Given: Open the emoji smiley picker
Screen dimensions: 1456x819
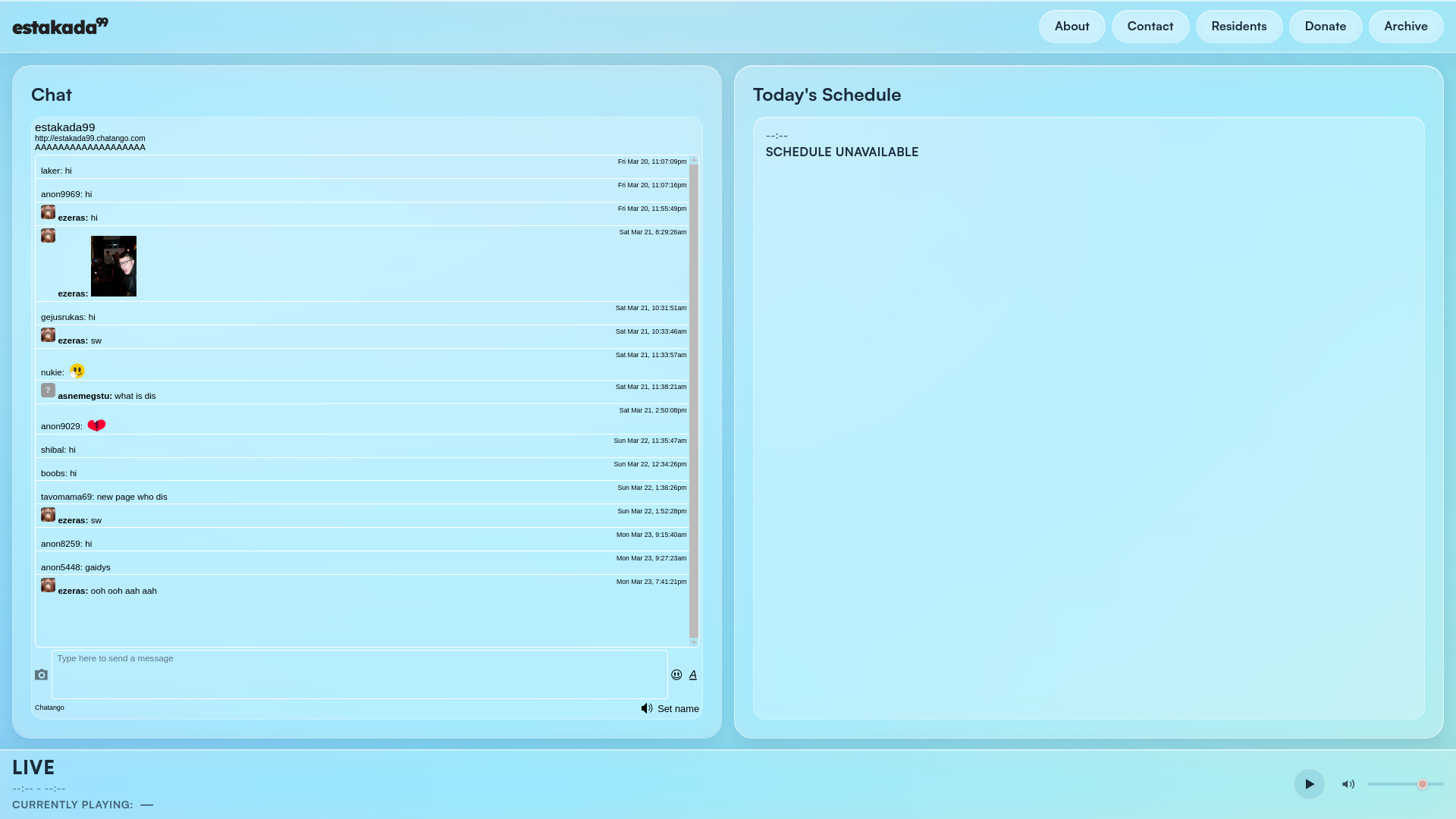Looking at the screenshot, I should [676, 675].
